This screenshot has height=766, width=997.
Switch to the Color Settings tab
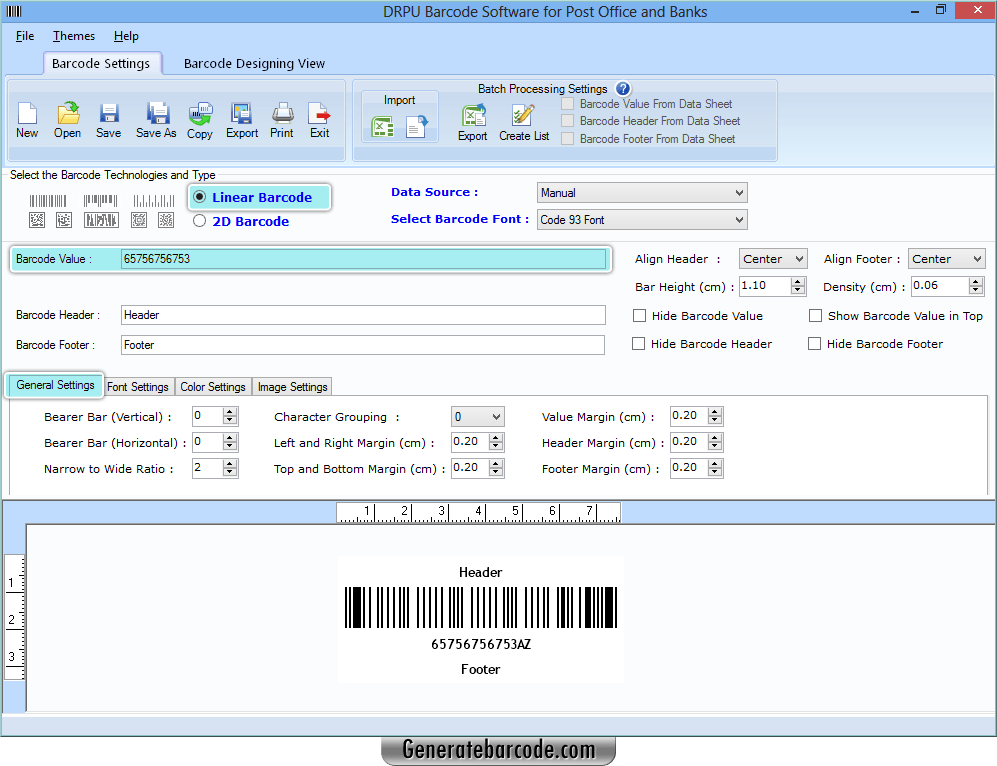coord(213,386)
